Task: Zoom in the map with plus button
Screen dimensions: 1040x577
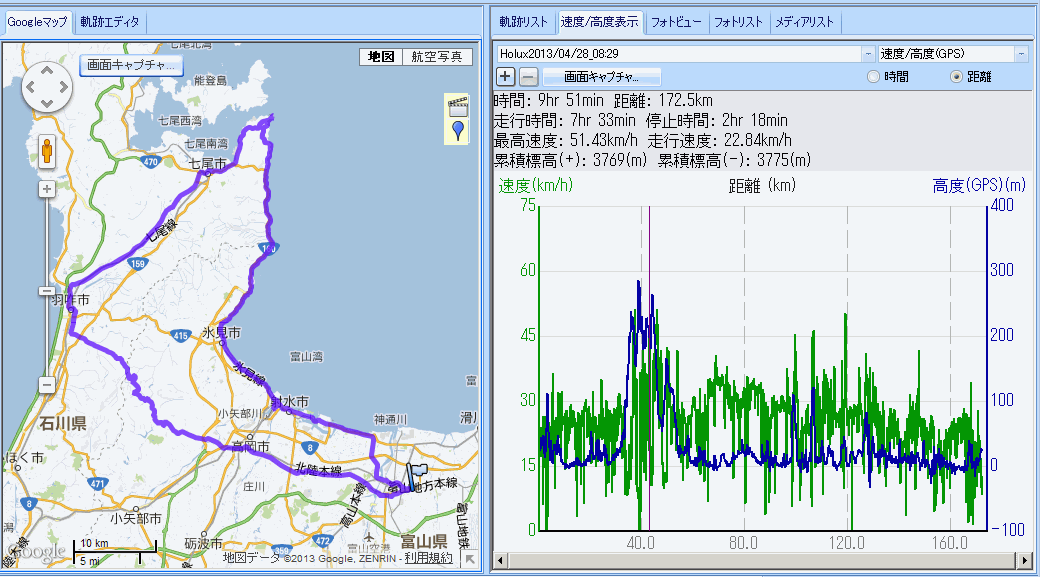Action: point(46,189)
